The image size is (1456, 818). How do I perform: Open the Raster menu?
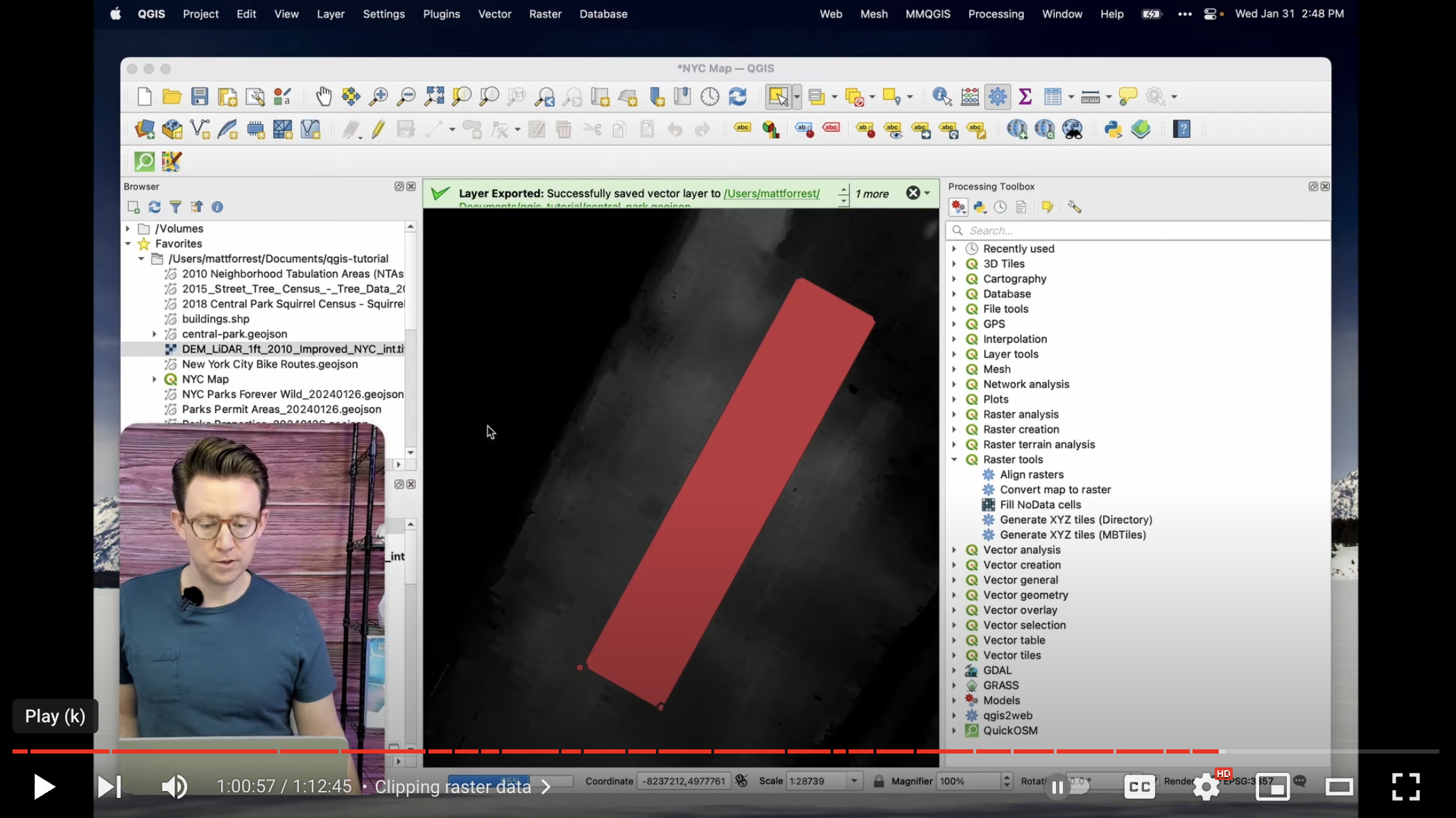545,14
